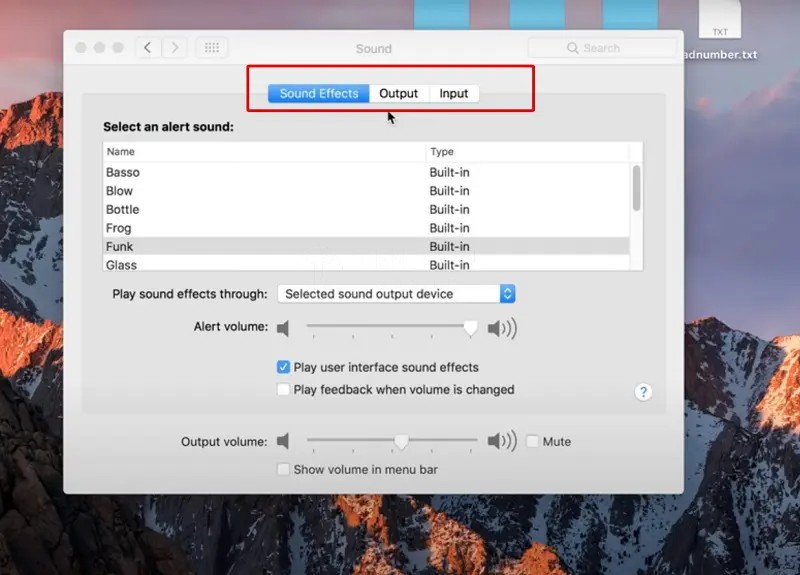Click the help question mark button
This screenshot has width=800, height=575.
tap(644, 391)
